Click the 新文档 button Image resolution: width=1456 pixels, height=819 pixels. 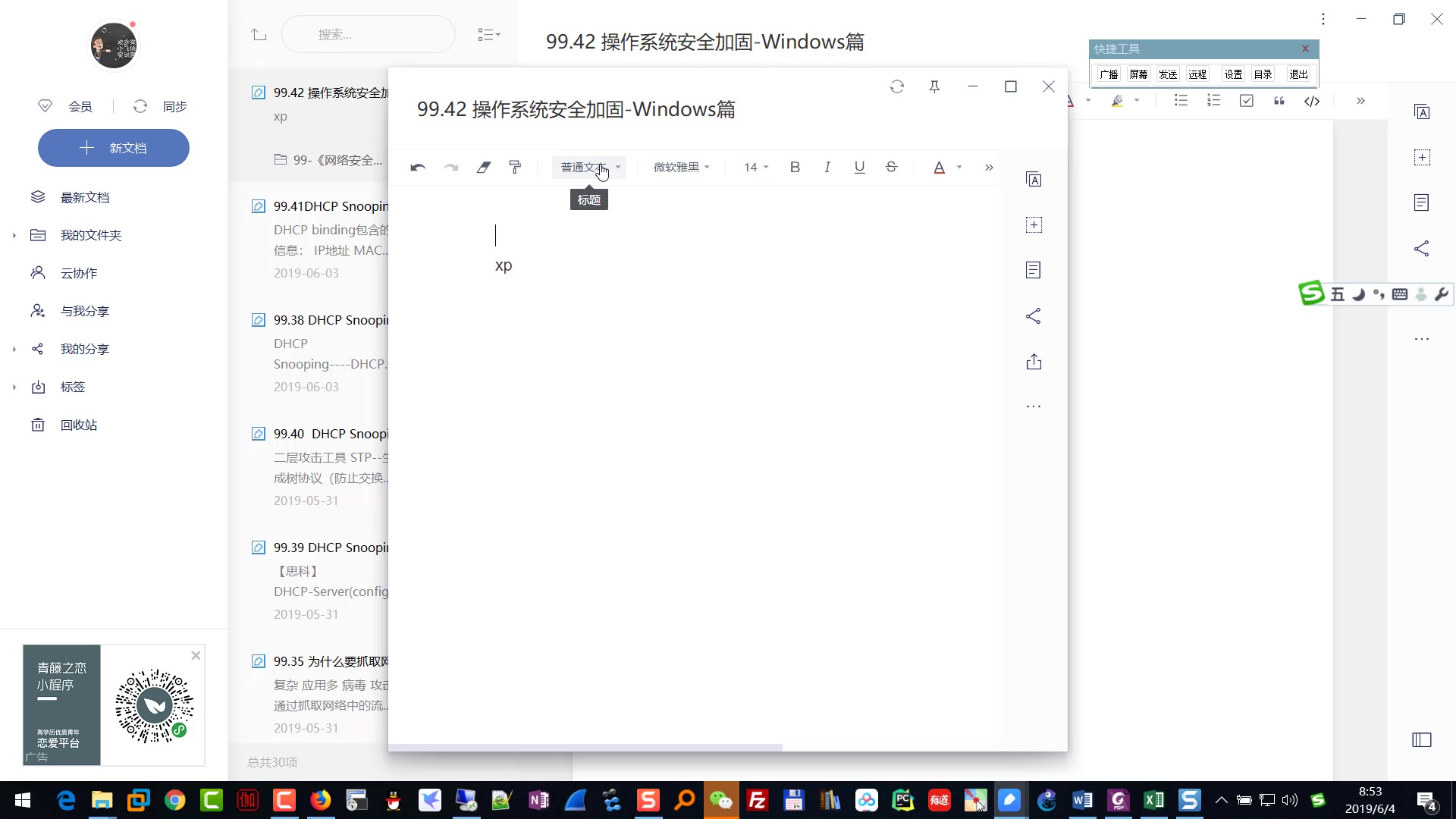(x=114, y=148)
